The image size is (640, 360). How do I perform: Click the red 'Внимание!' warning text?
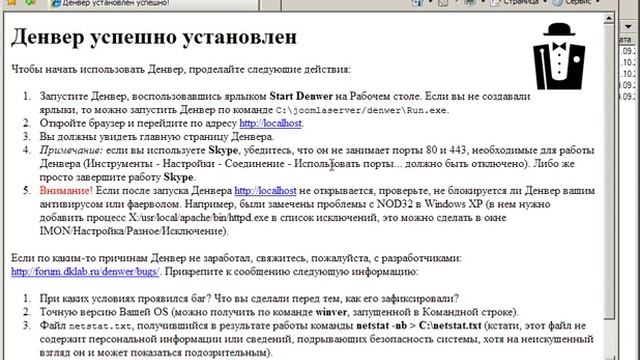click(x=66, y=191)
